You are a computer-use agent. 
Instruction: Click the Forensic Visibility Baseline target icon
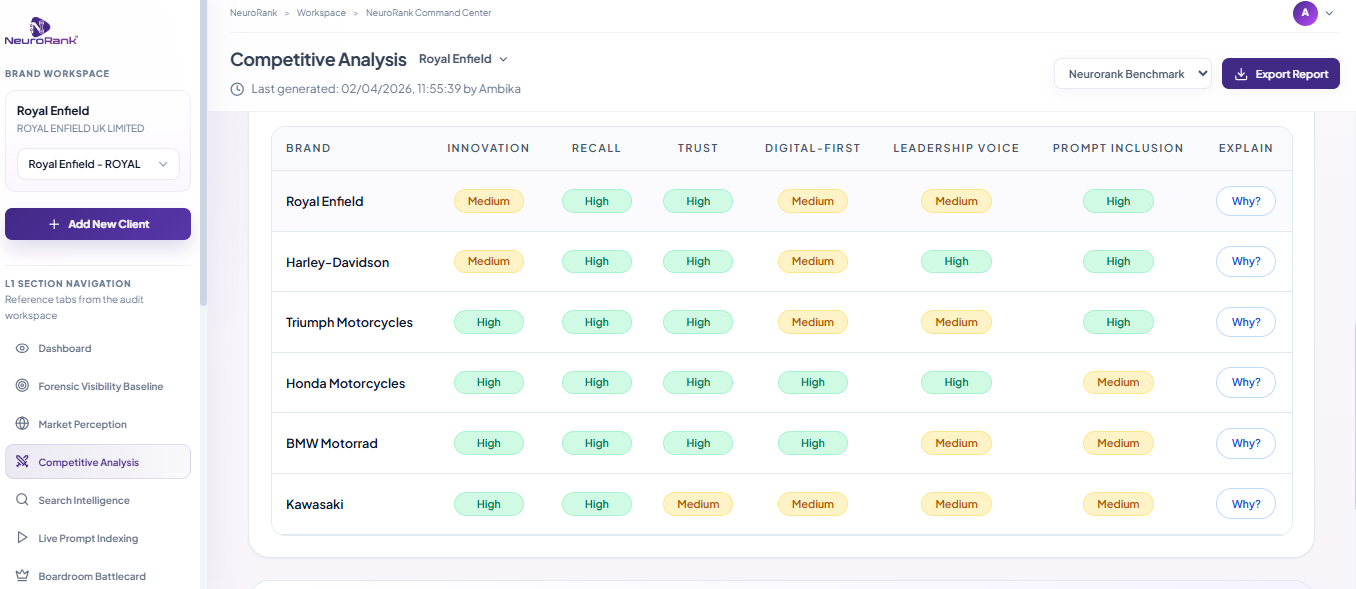pyautogui.click(x=22, y=386)
